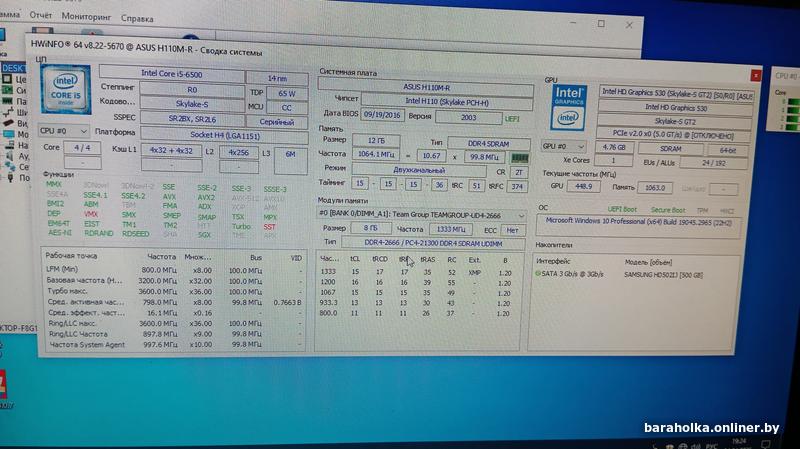Click the Intel Core i5-6500 name field
The image size is (800, 449).
pos(172,74)
